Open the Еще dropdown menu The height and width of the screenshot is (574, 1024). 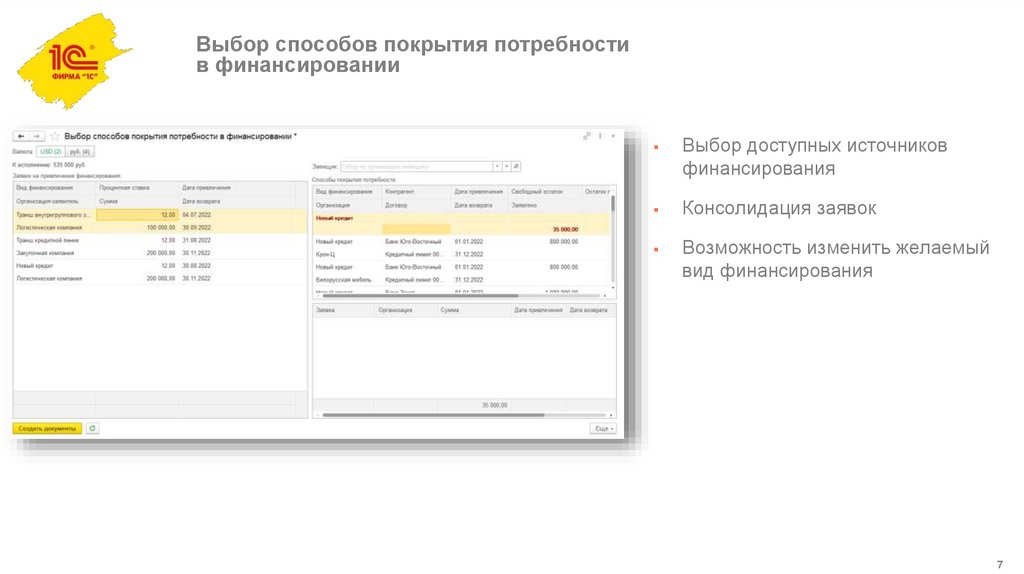(603, 428)
